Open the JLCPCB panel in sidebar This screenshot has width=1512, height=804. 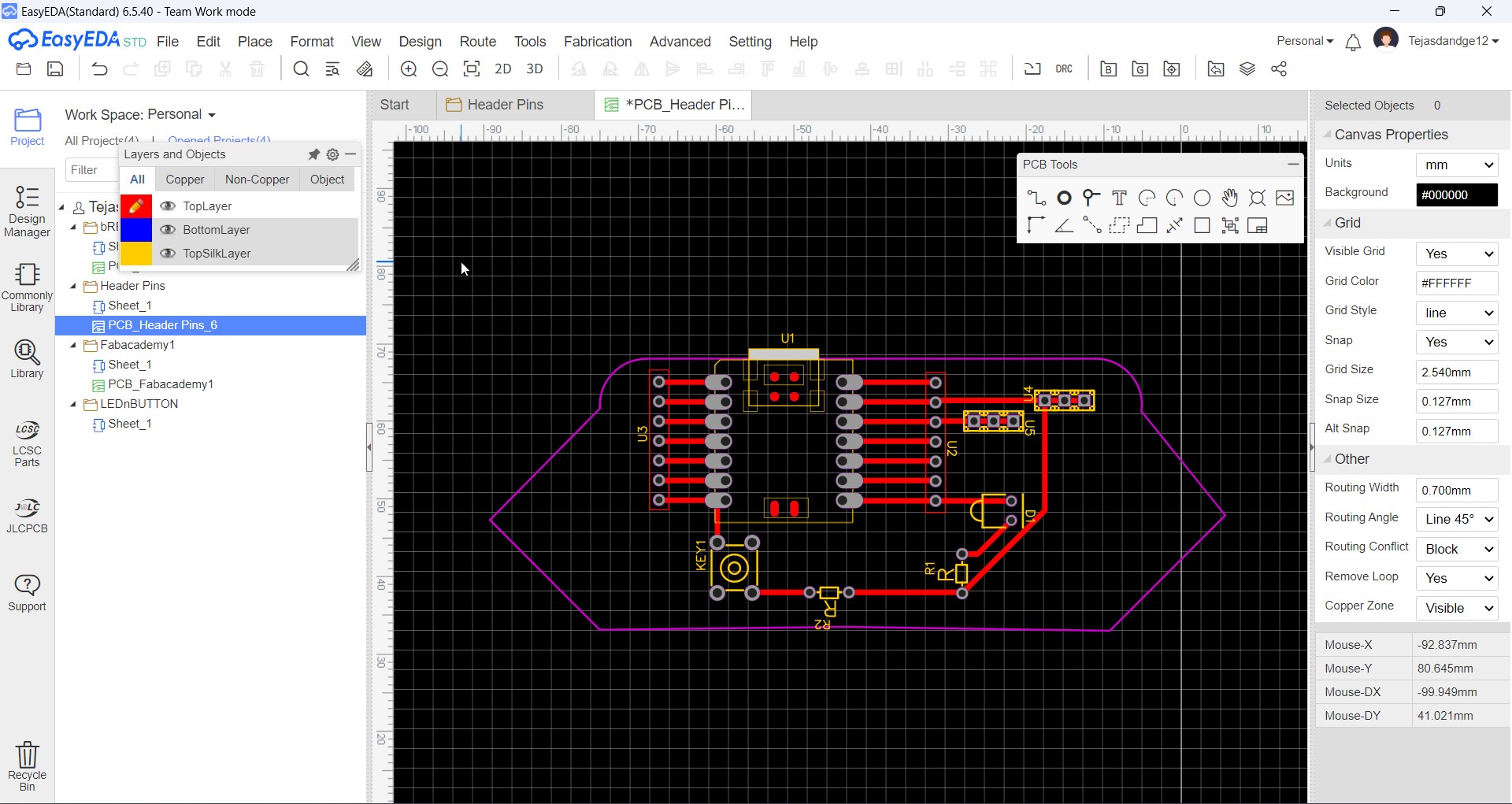click(27, 516)
